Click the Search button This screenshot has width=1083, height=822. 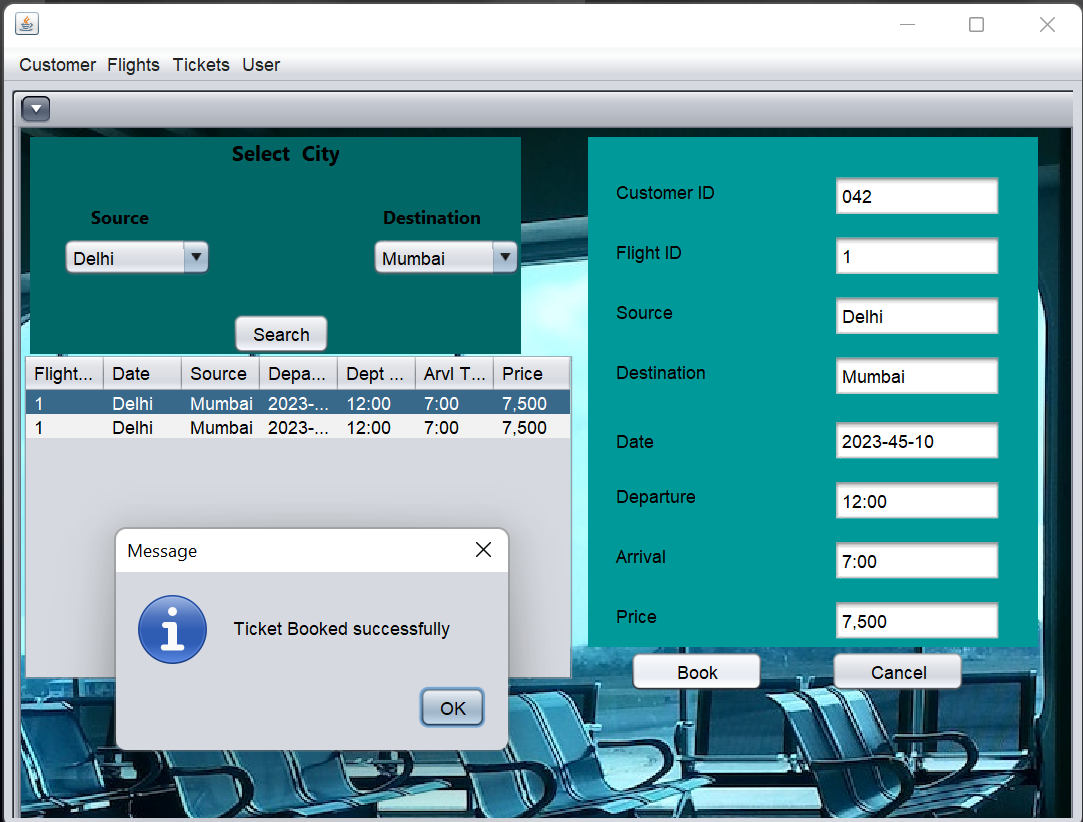click(281, 334)
